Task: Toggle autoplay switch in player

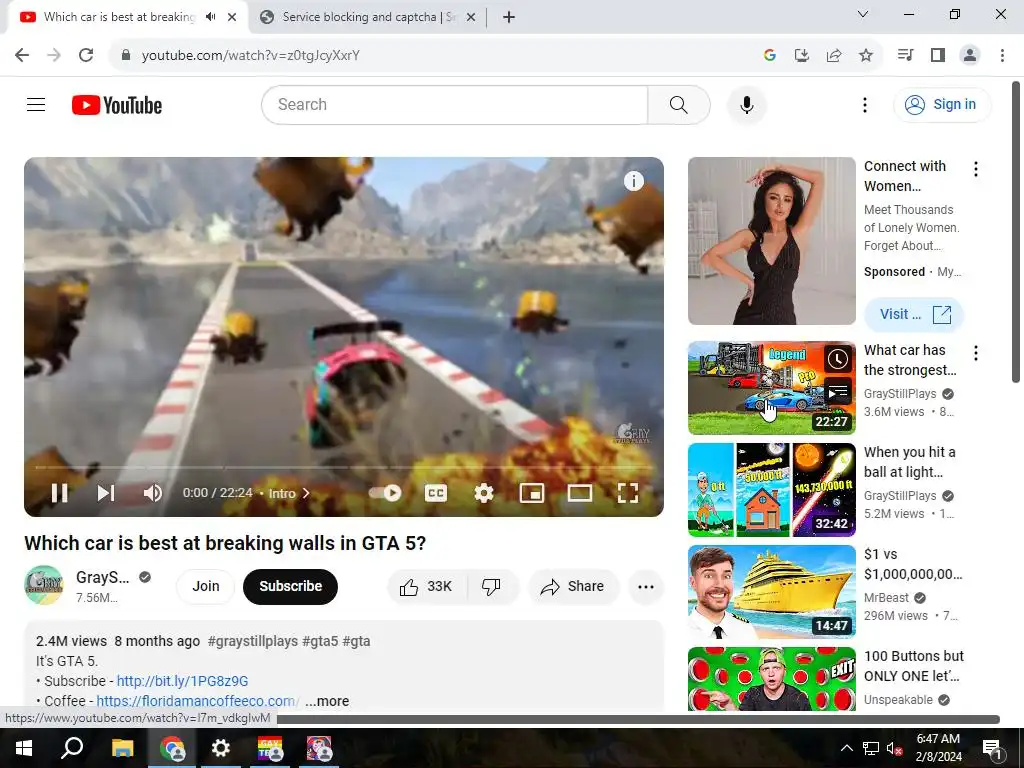Action: pos(385,493)
